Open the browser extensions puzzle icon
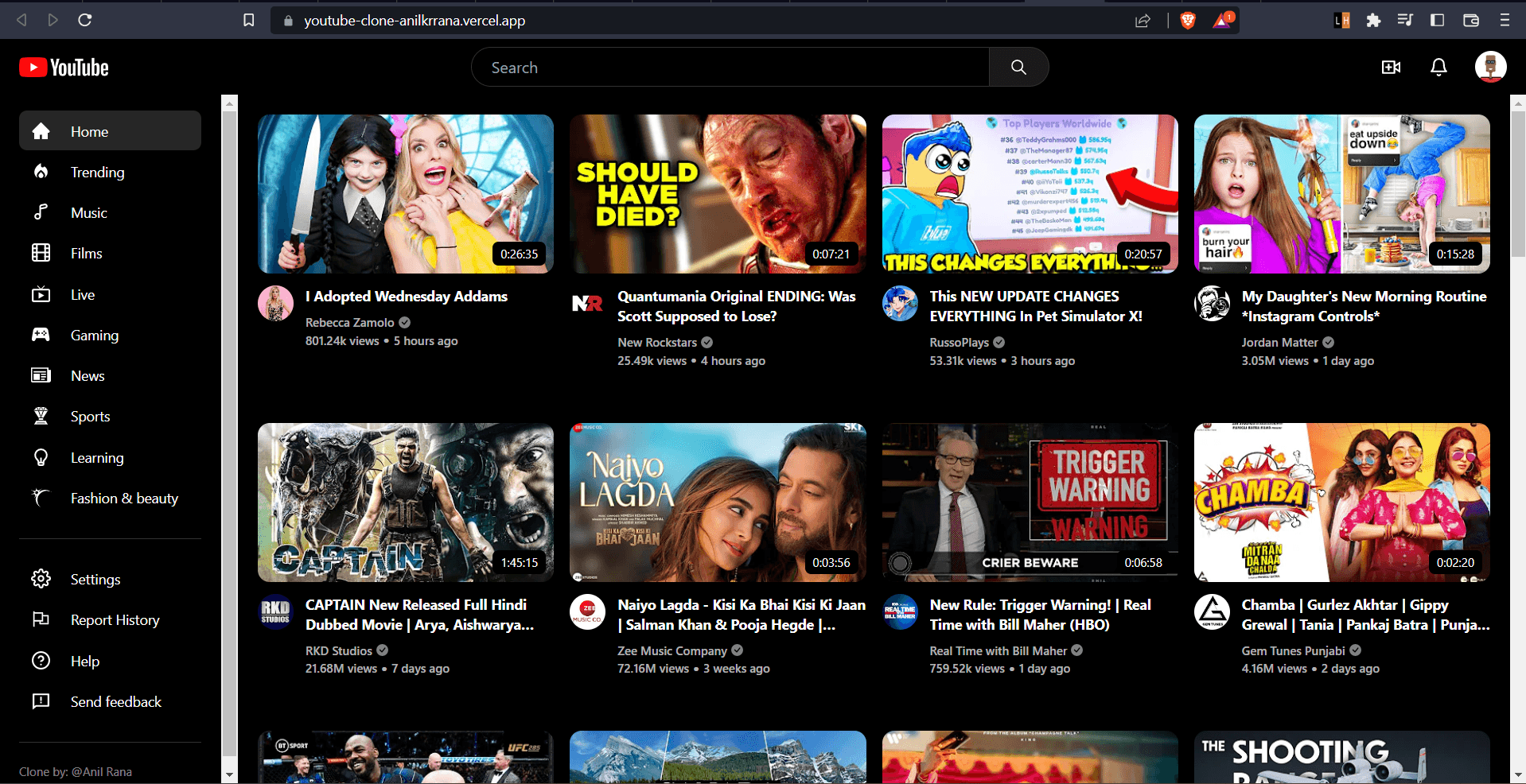 click(1373, 21)
